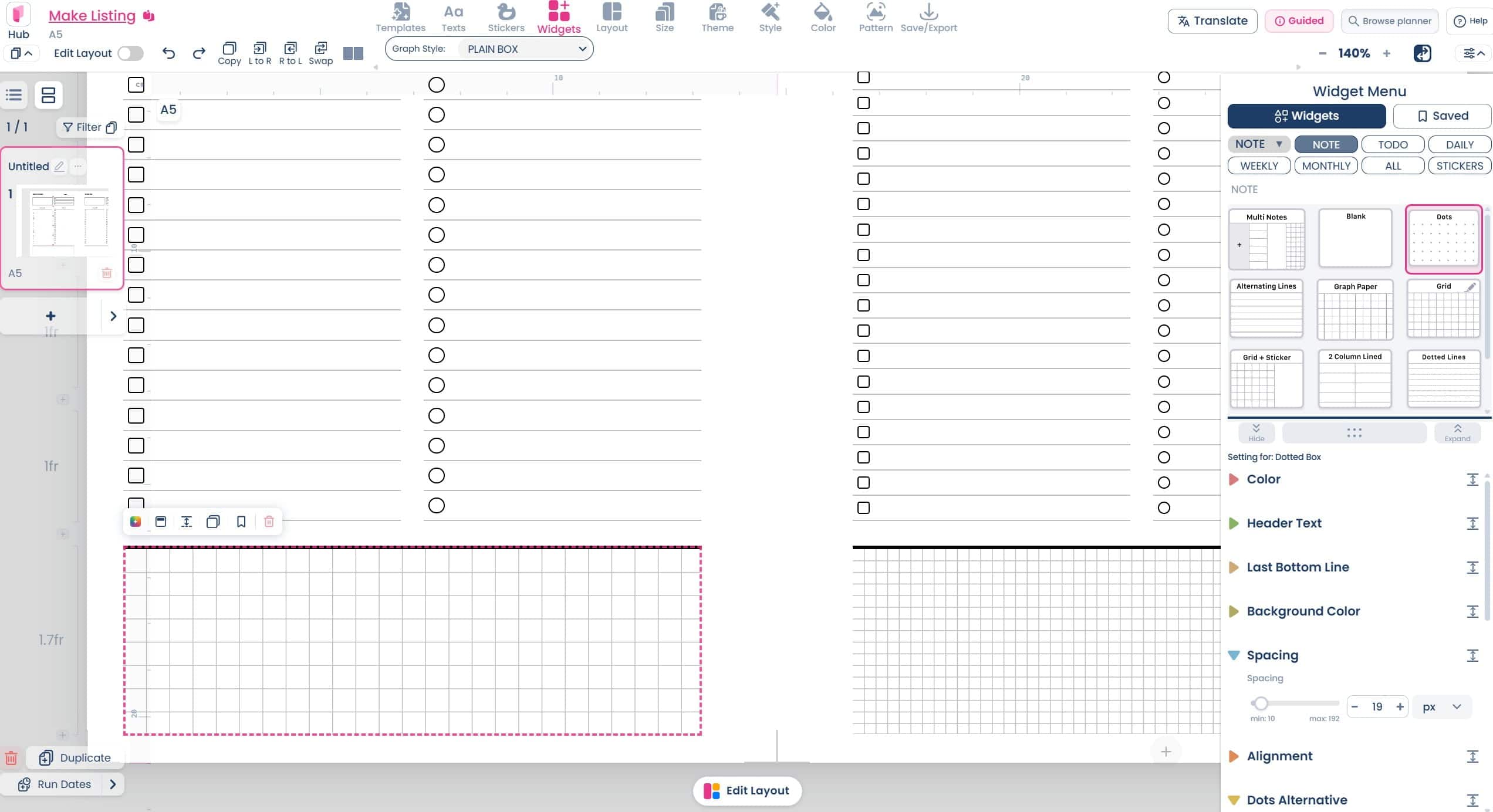Open the Style tool
The width and height of the screenshot is (1493, 812).
770,18
